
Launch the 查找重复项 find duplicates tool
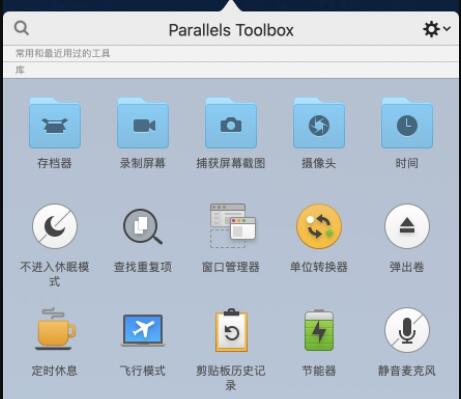point(143,227)
